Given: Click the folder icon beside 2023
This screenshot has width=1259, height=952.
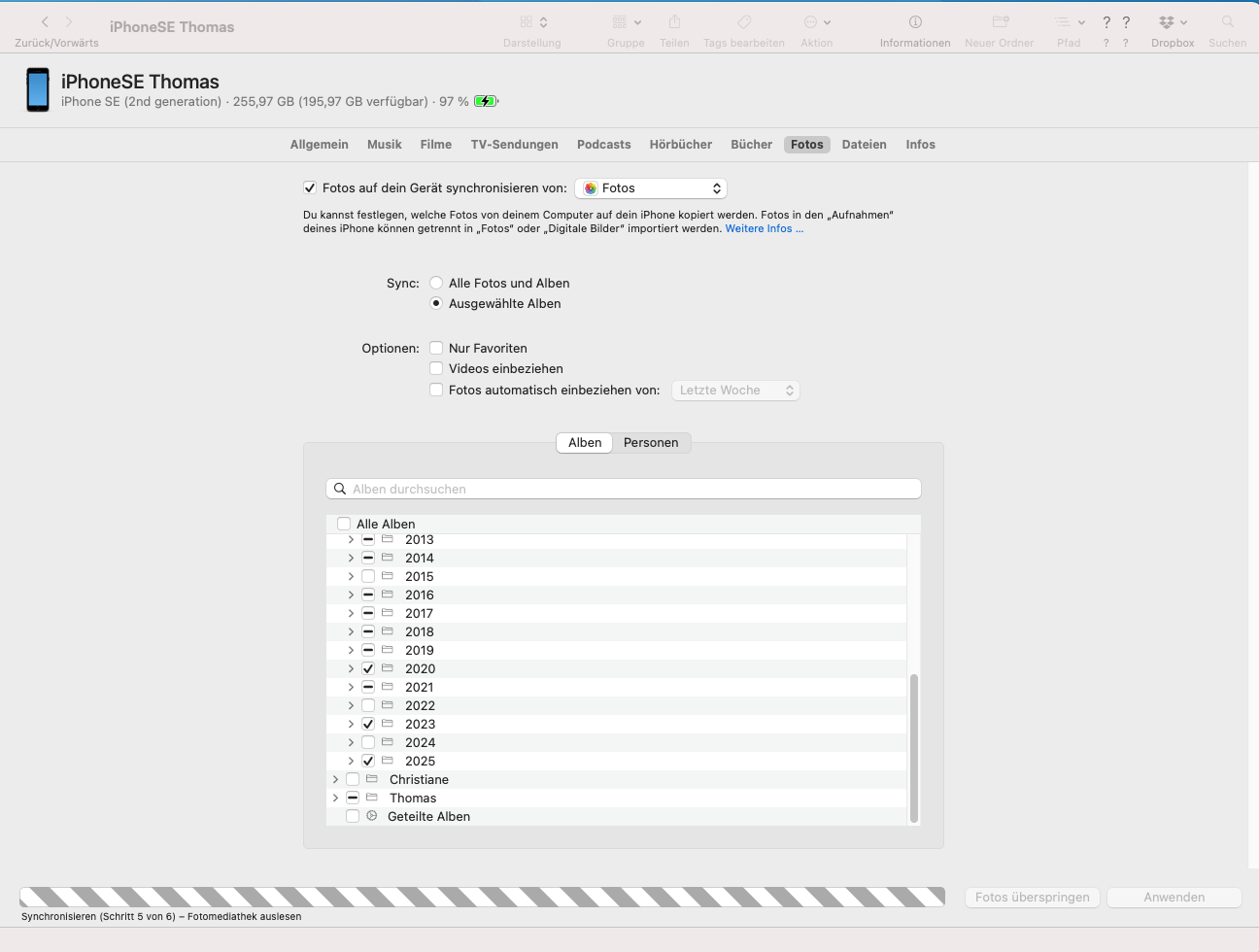Looking at the screenshot, I should [388, 724].
